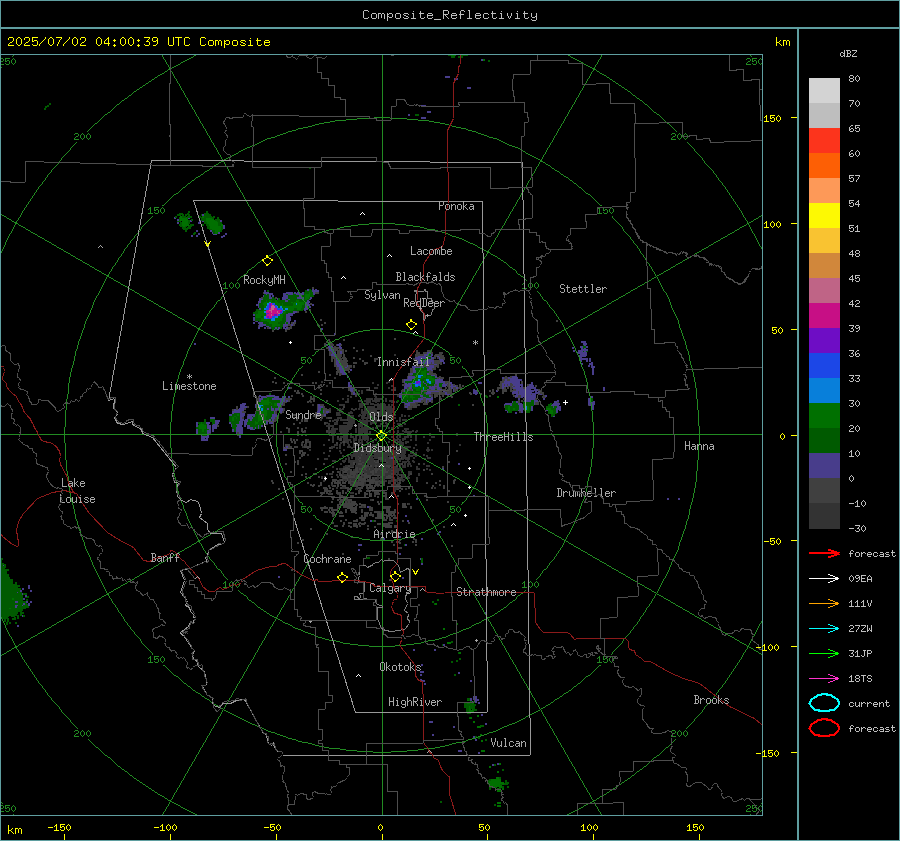Viewport: 900px width, 841px height.
Task: Click the red 60–65 dBZ legend swatch
Action: pyautogui.click(x=824, y=141)
